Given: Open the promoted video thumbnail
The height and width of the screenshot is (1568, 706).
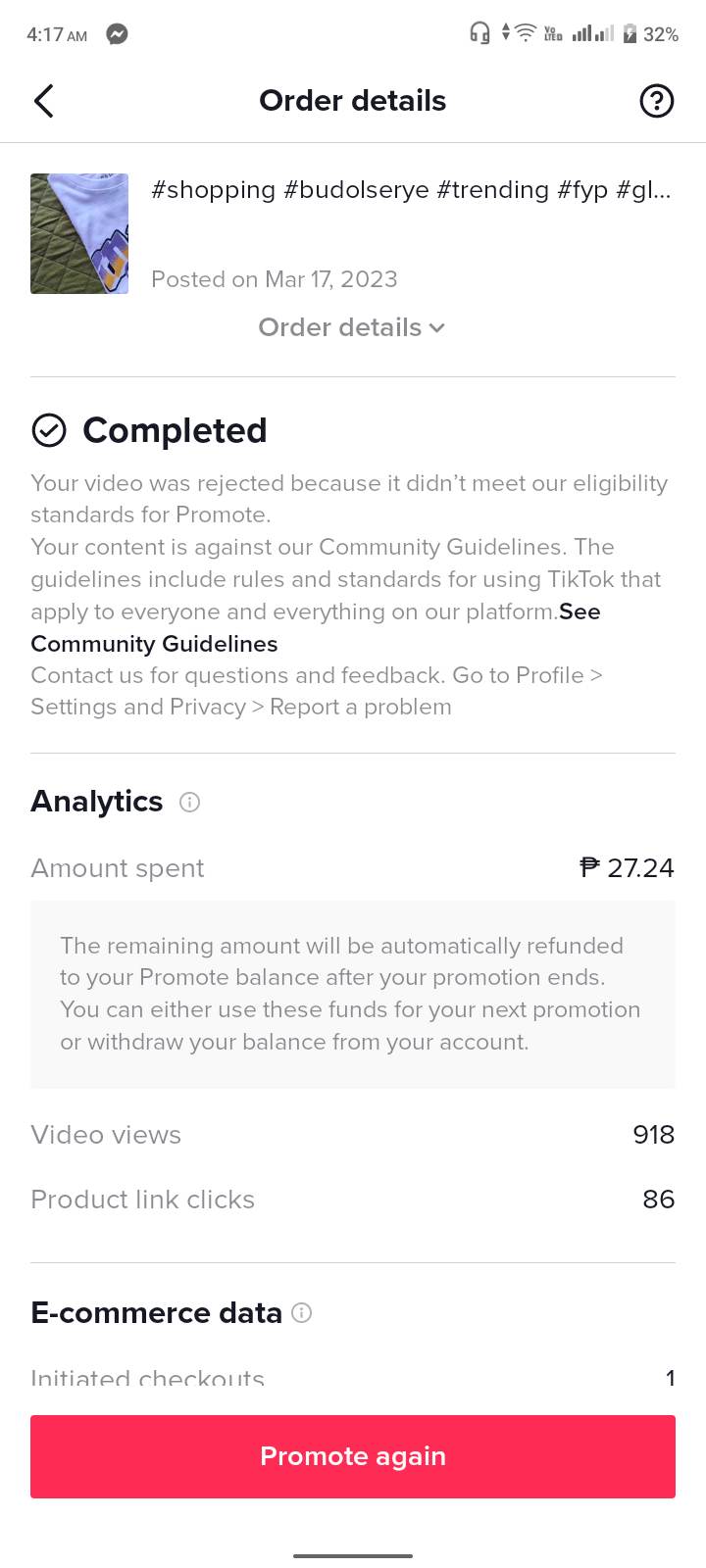Looking at the screenshot, I should (x=79, y=234).
